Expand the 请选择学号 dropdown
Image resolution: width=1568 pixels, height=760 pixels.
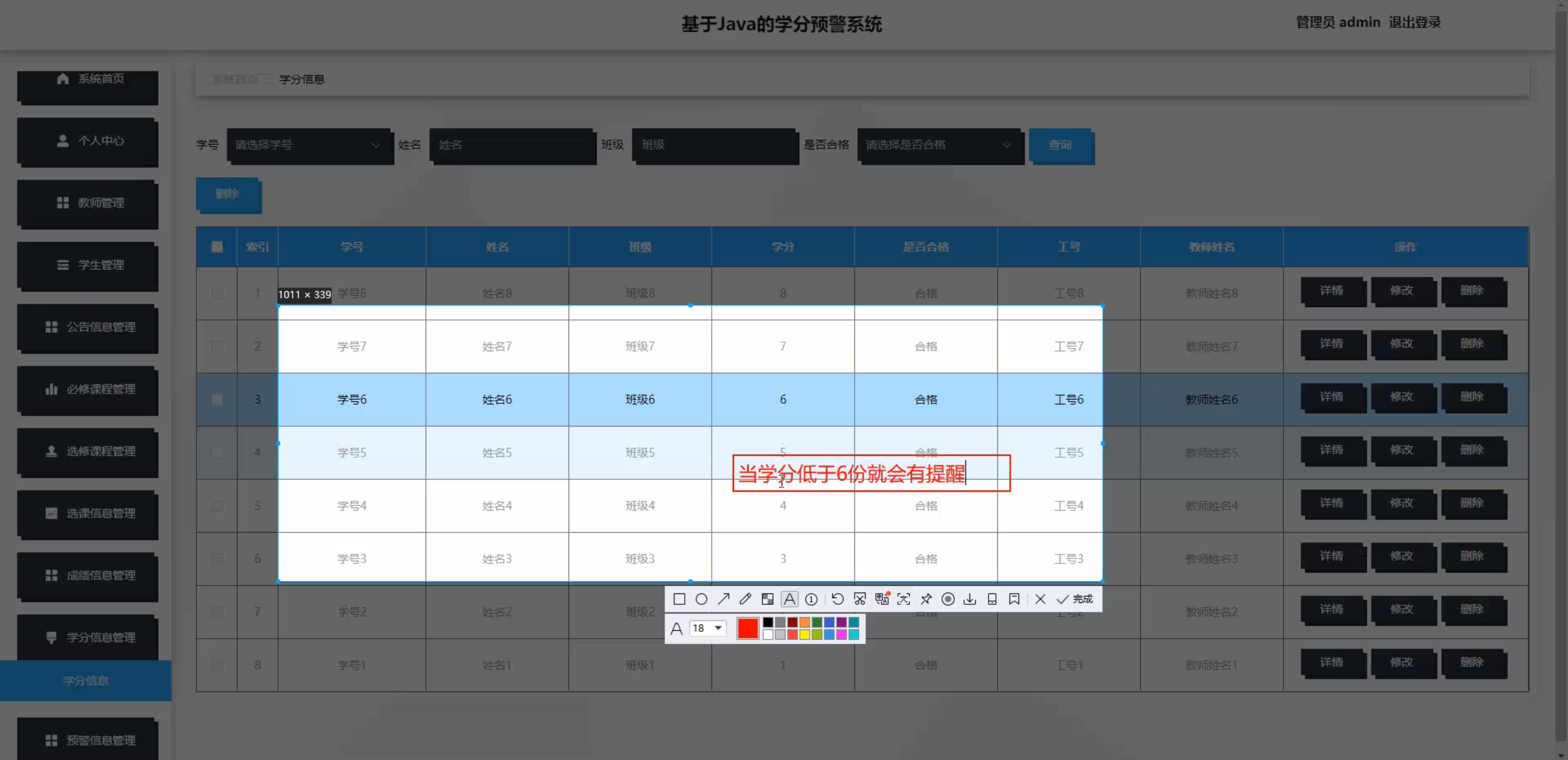(x=309, y=145)
